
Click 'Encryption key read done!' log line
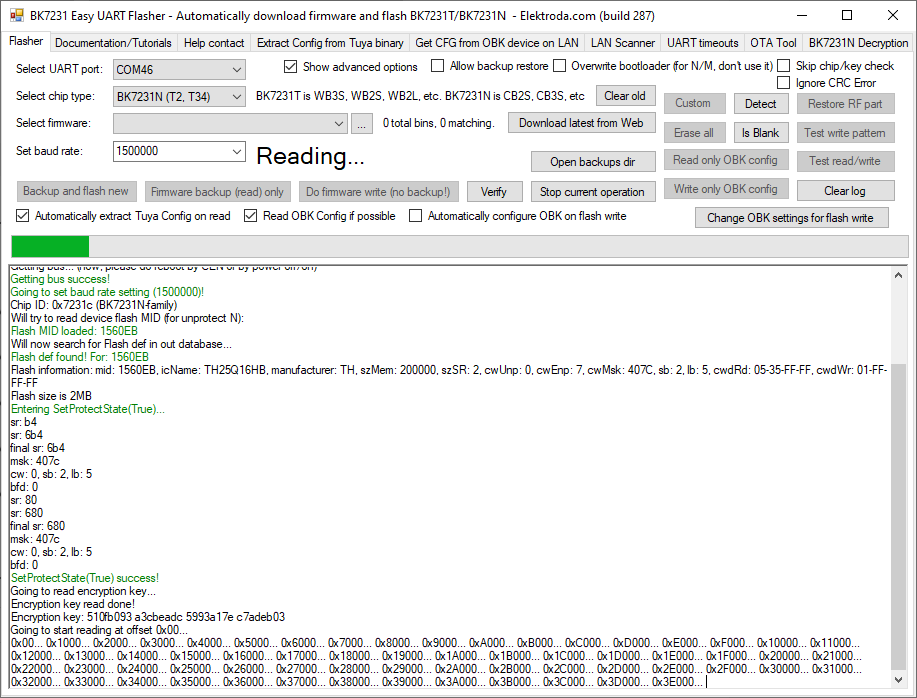(x=73, y=604)
